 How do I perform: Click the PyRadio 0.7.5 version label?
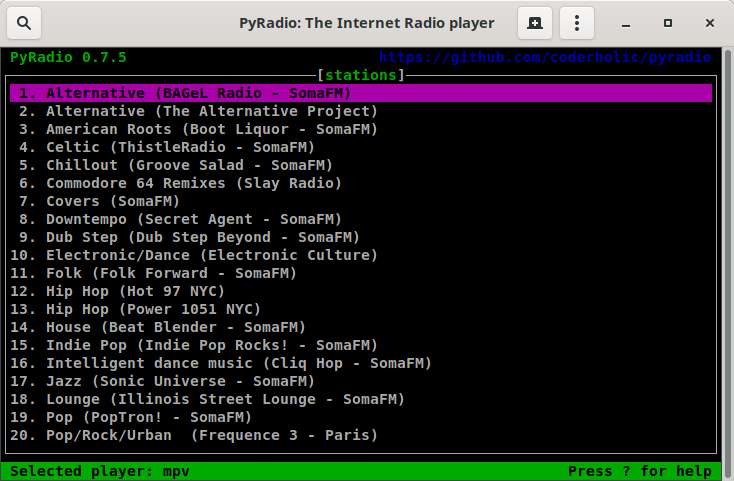[68, 57]
